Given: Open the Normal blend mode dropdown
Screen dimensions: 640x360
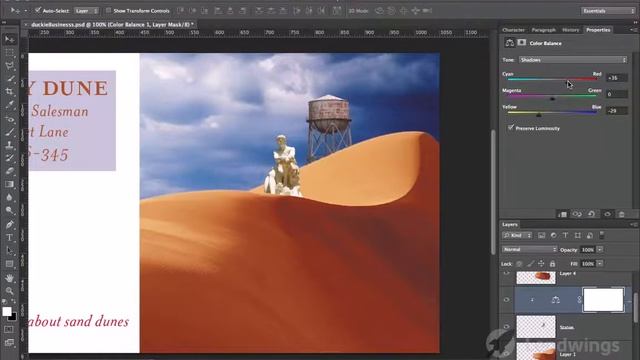Looking at the screenshot, I should click(529, 249).
